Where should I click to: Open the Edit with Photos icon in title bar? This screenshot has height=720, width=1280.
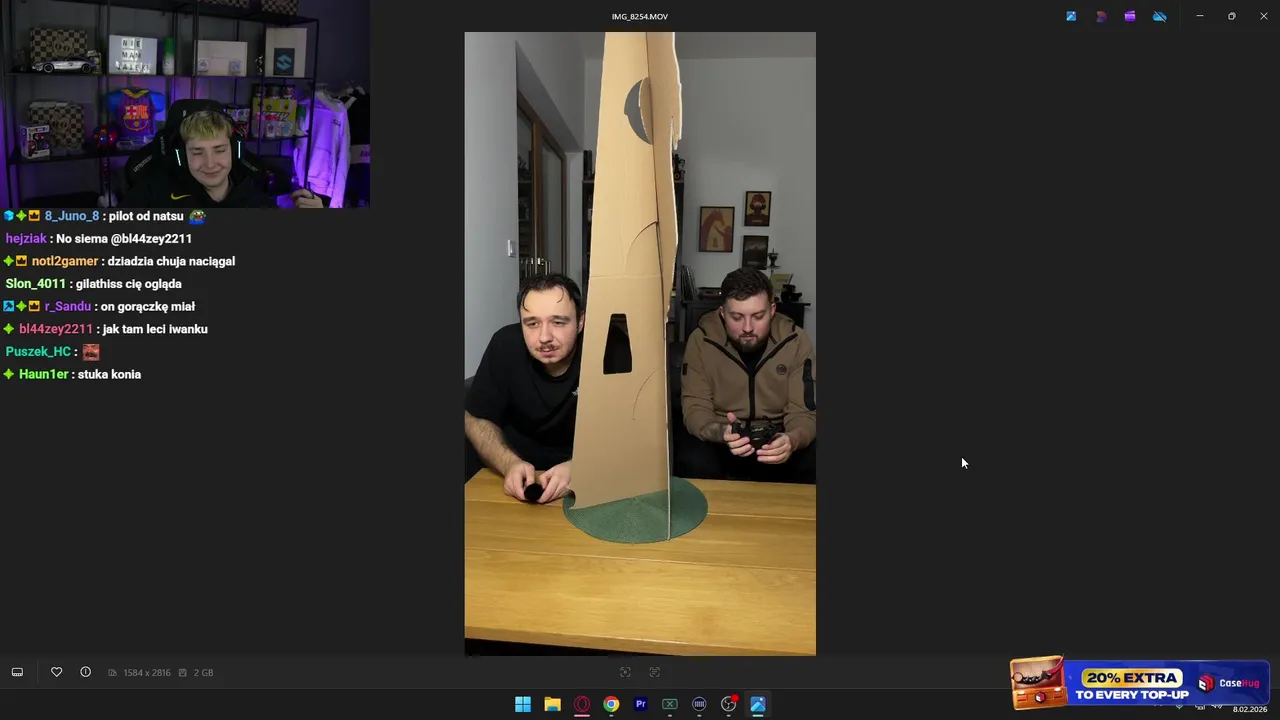click(1071, 16)
